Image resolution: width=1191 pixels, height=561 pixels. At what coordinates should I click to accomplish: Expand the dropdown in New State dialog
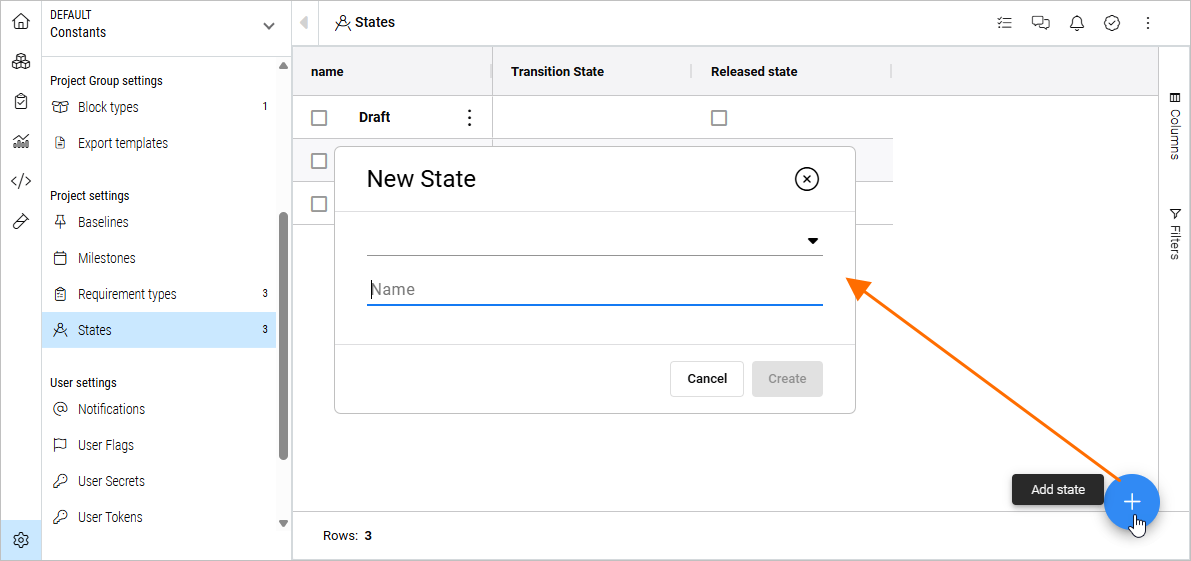point(813,241)
